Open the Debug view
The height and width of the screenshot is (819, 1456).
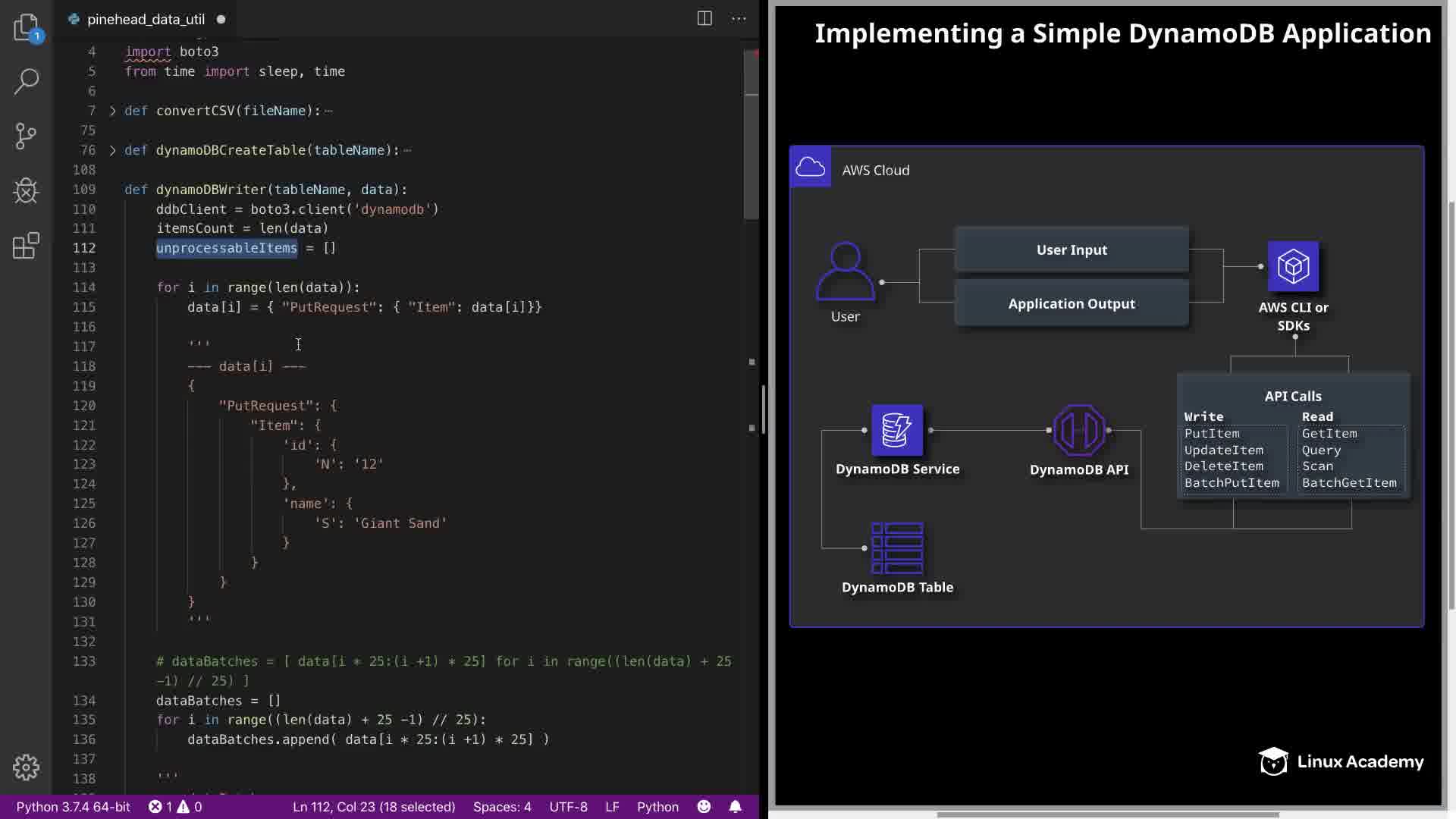(26, 191)
